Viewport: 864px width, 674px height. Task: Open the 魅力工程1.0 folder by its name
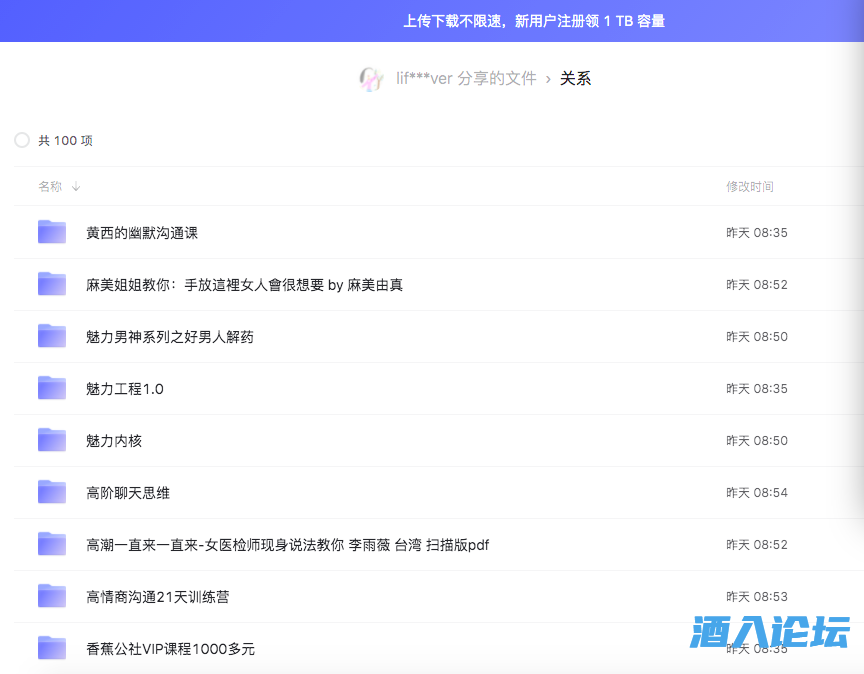pyautogui.click(x=124, y=388)
